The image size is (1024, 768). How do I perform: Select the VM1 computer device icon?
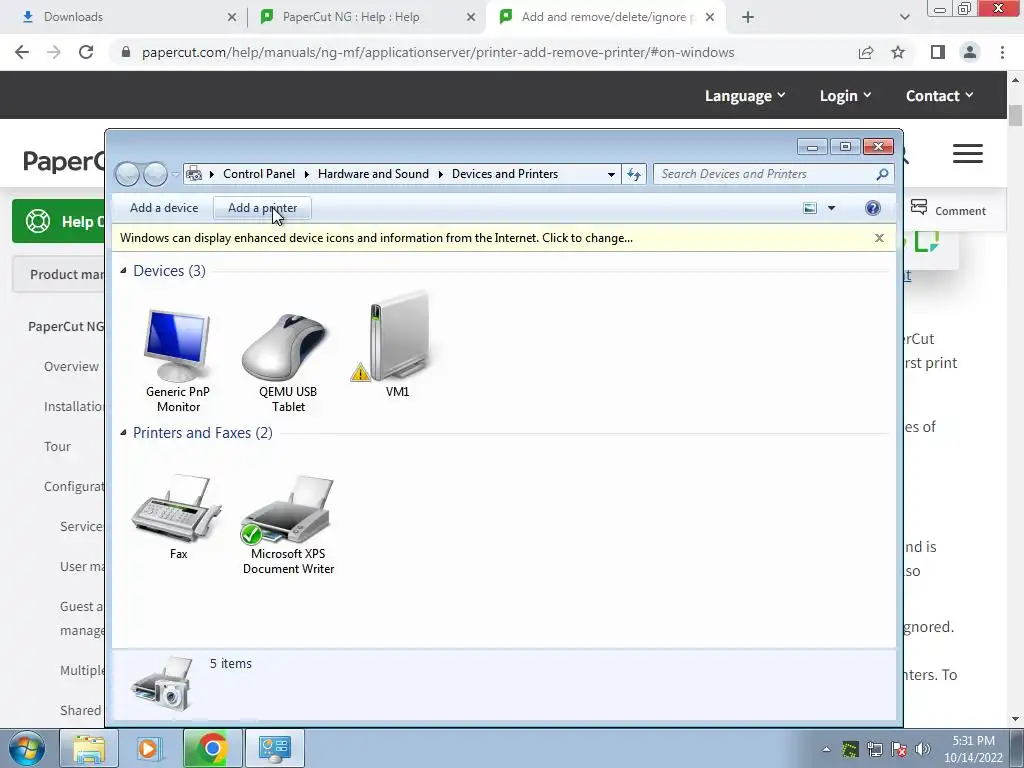click(x=397, y=344)
